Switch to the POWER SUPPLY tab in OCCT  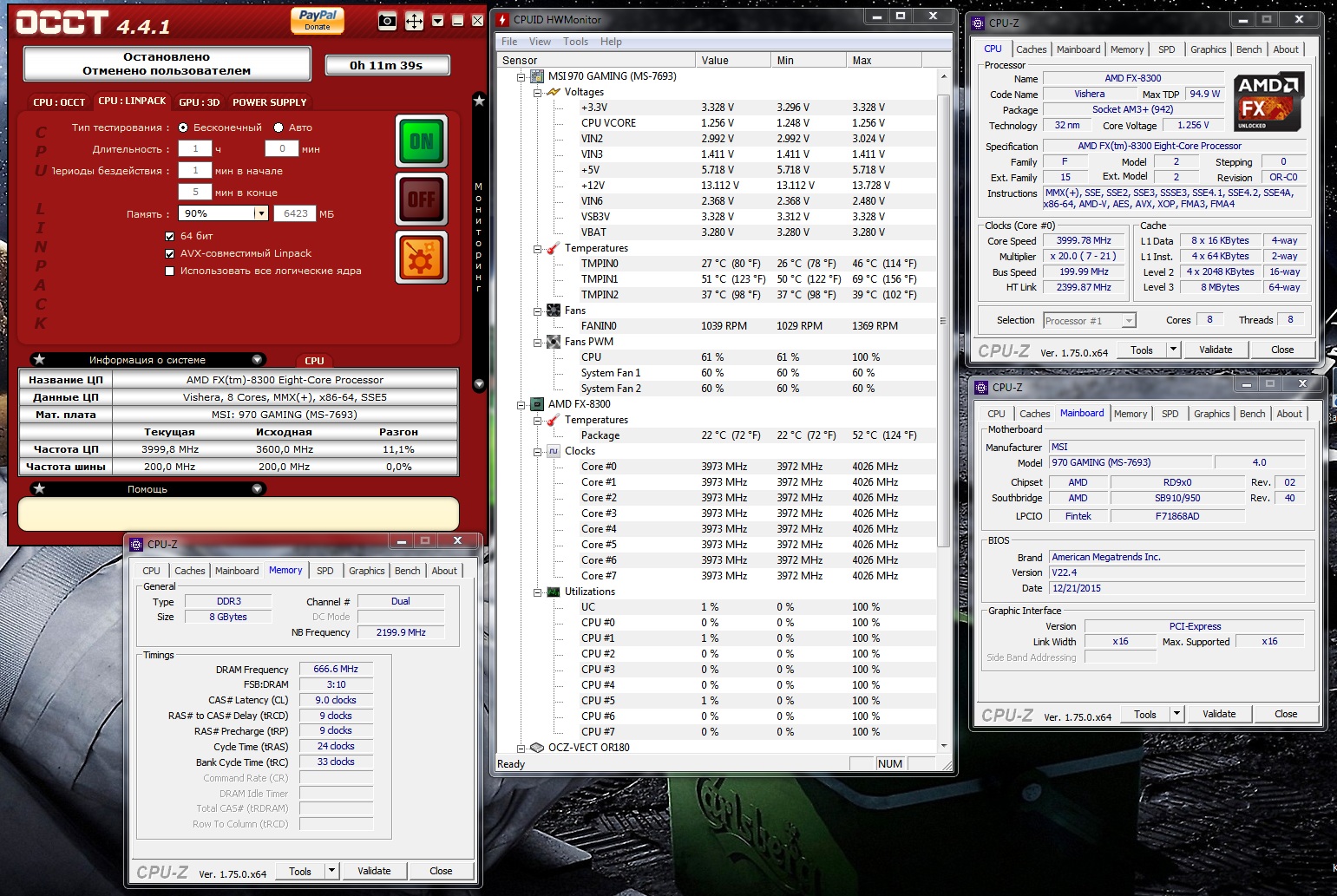coord(270,102)
